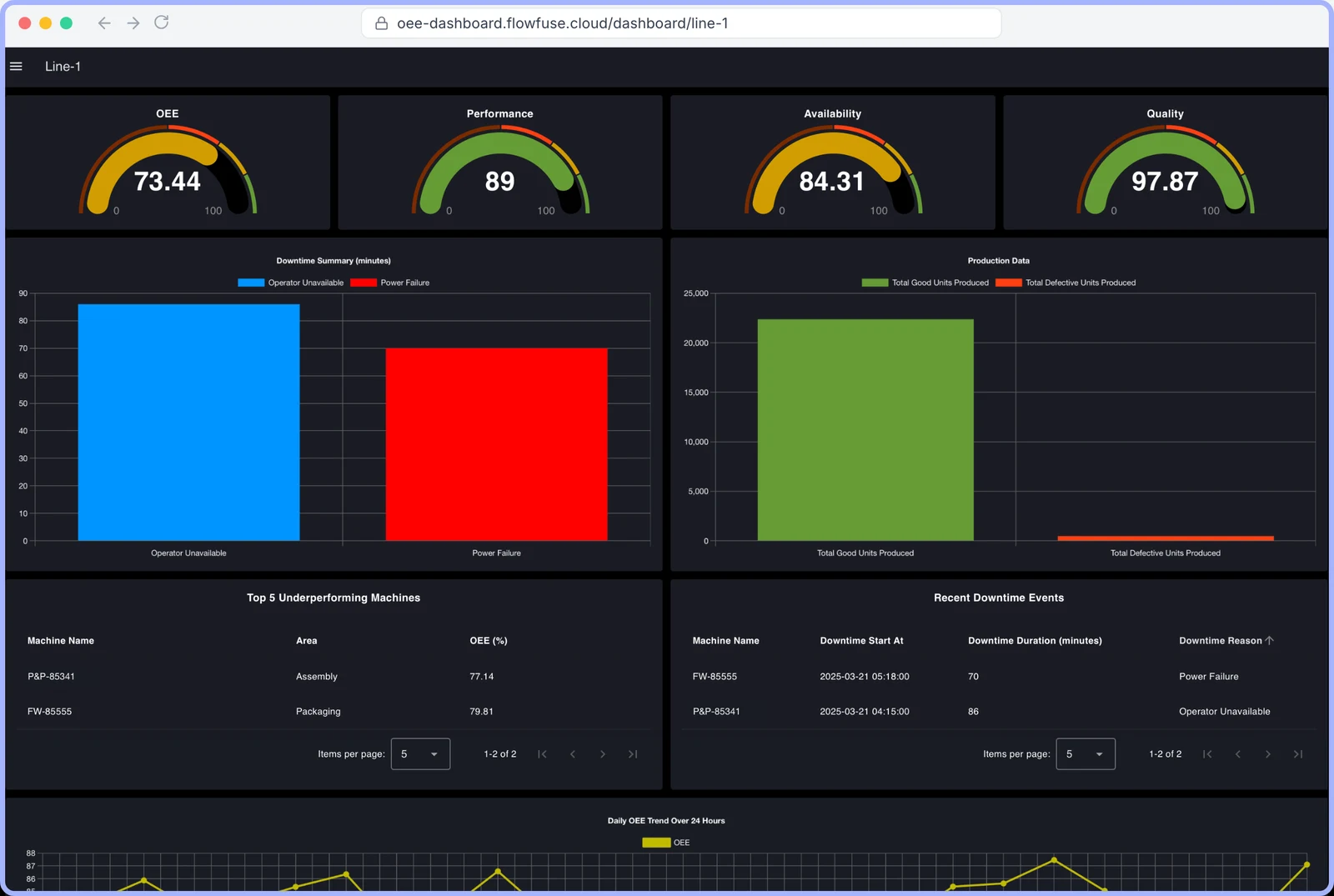The width and height of the screenshot is (1334, 896).
Task: Click the Assembly area cell
Action: 317,677
